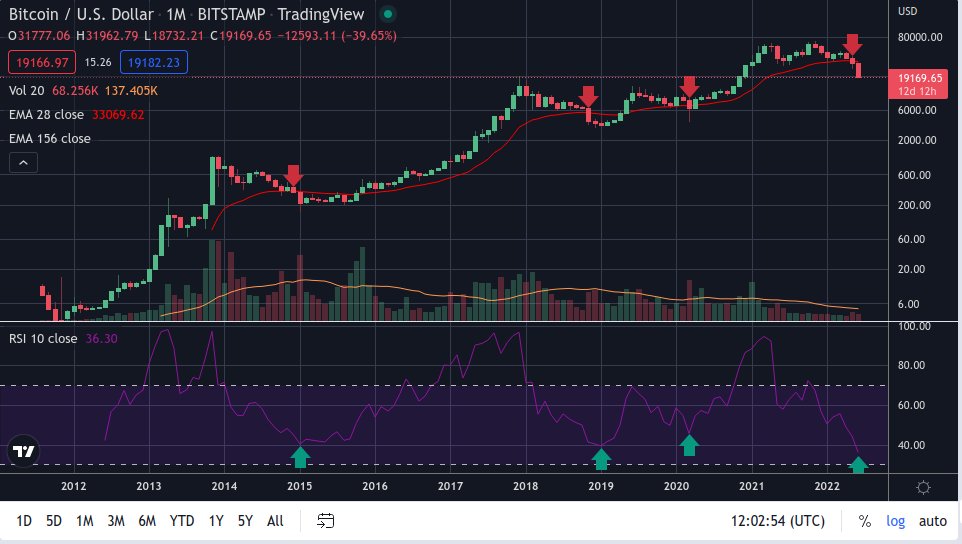
Task: Click the spread value 15.26
Action: point(98,62)
